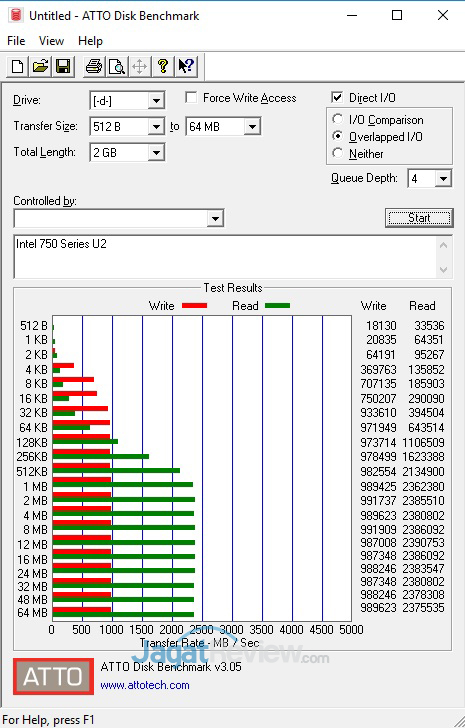Image resolution: width=465 pixels, height=728 pixels.
Task: Click the Intel 750 Series U2 description field
Action: point(232,257)
